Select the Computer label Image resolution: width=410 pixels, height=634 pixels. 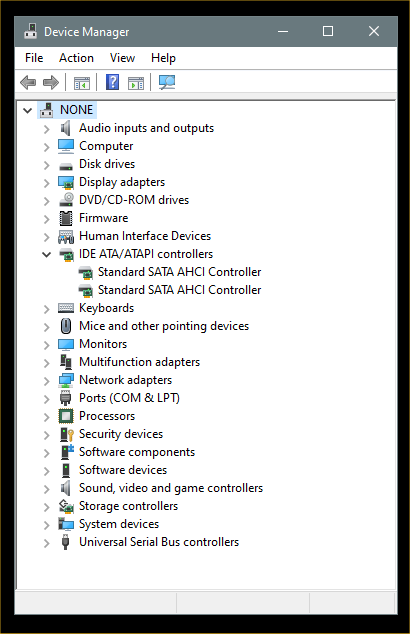point(106,146)
